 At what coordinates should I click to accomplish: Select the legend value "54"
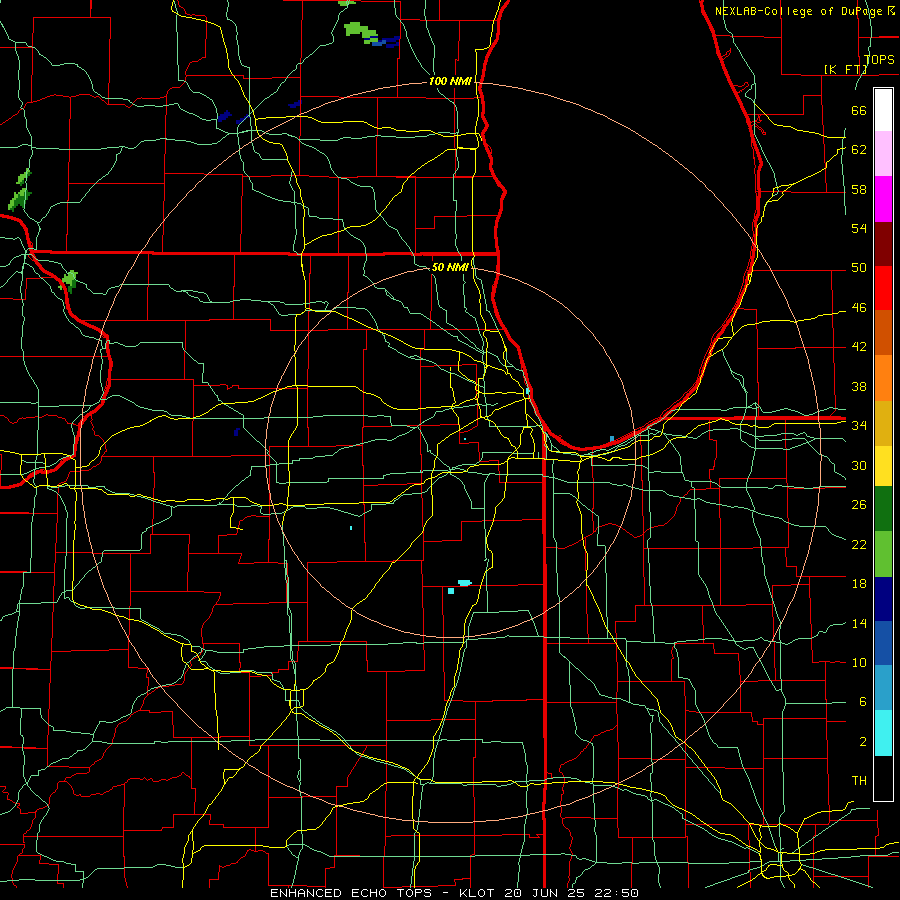pyautogui.click(x=859, y=228)
